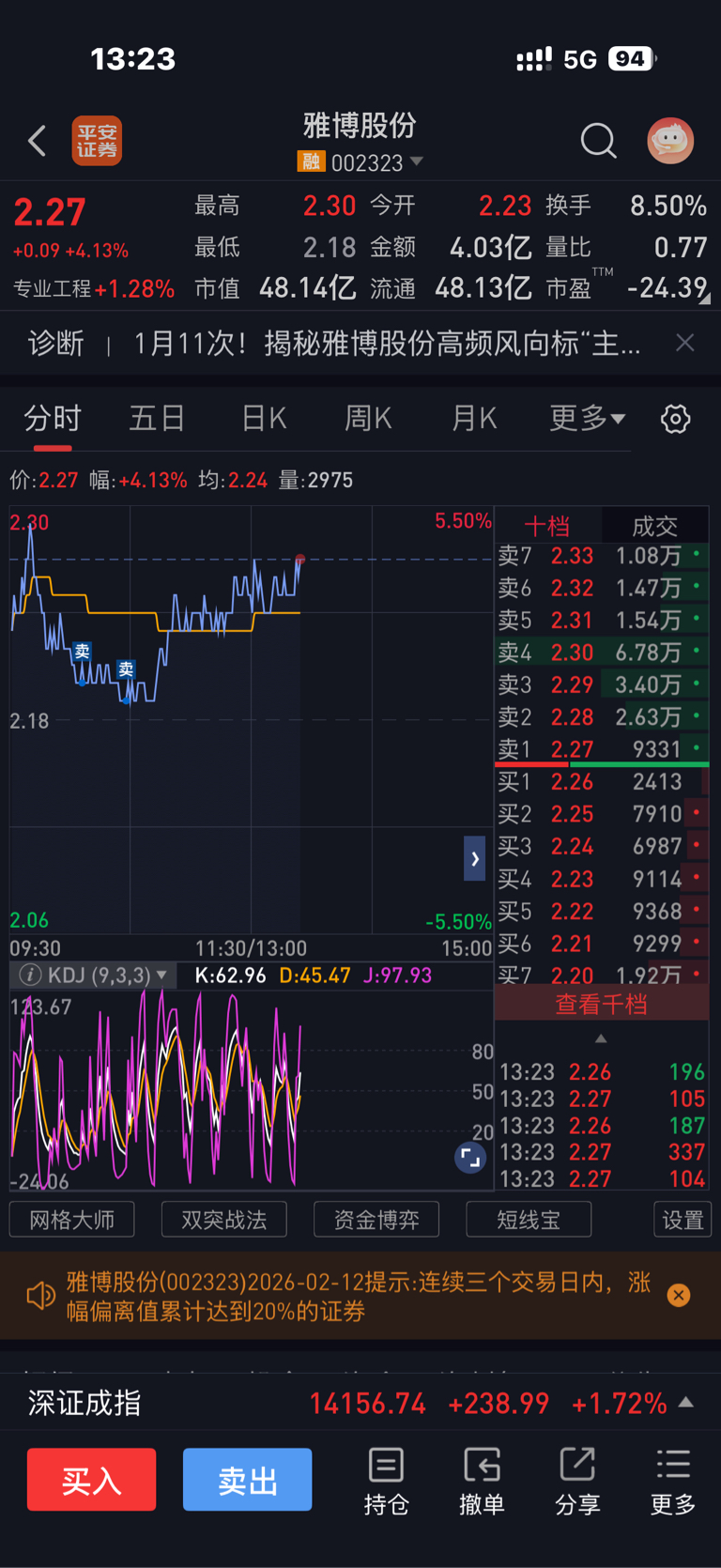Expand quote details corner triangle near 市盈
The height and width of the screenshot is (1568, 721).
click(x=705, y=299)
